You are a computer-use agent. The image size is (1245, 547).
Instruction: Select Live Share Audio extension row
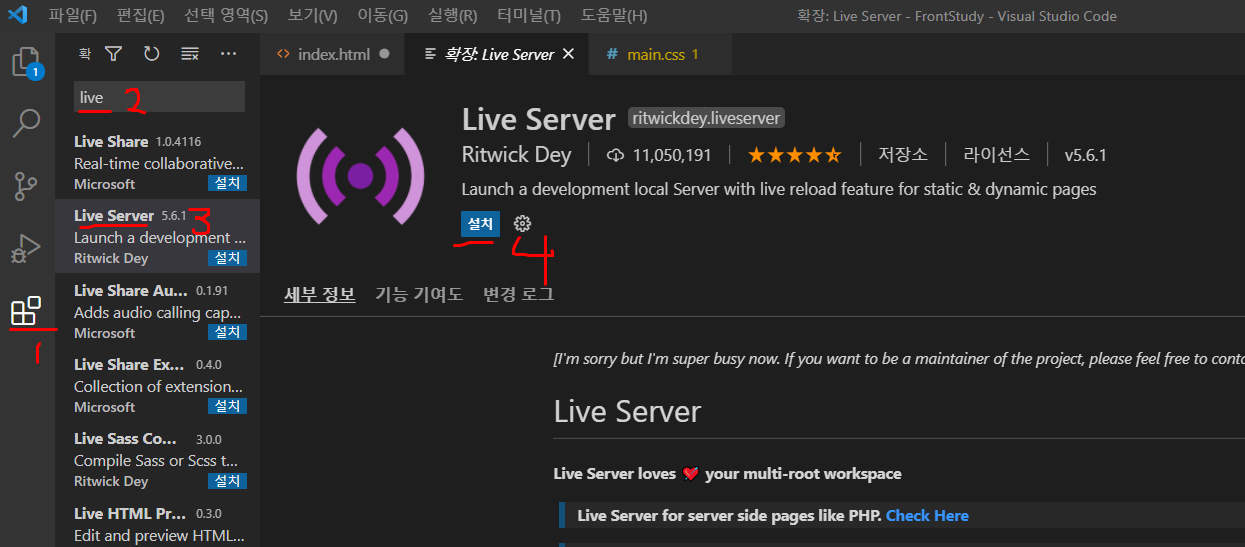[x=157, y=310]
